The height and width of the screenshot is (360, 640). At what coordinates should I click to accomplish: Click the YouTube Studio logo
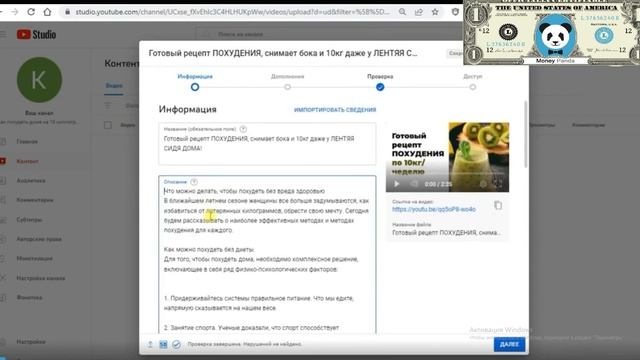36,34
